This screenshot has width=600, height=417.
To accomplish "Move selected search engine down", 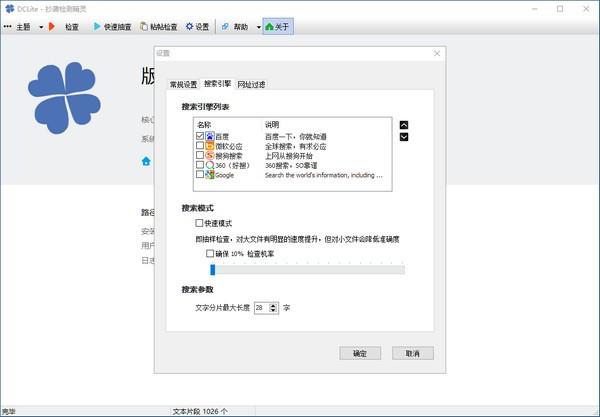I will click(404, 137).
